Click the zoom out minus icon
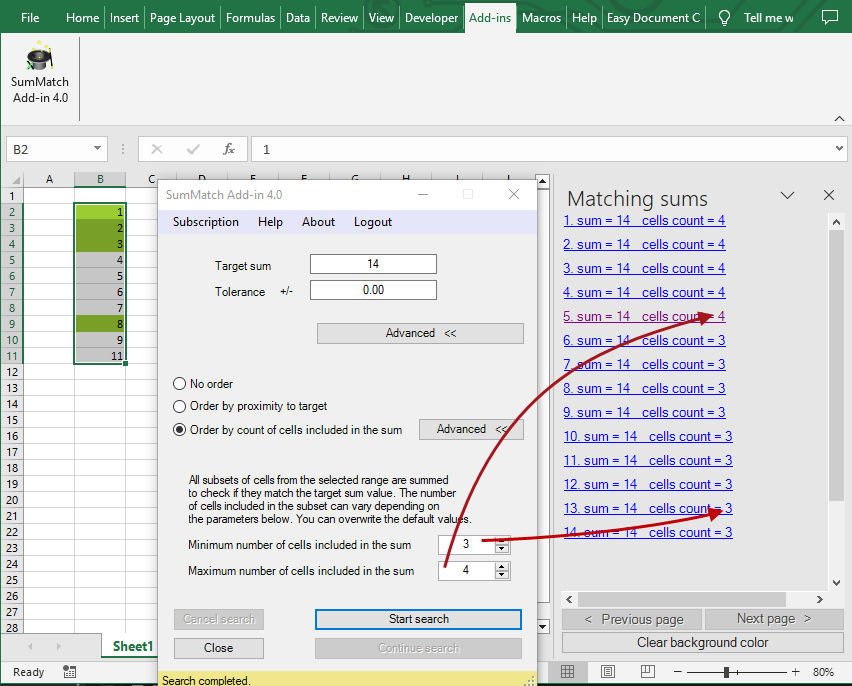This screenshot has height=686, width=852. [x=678, y=672]
